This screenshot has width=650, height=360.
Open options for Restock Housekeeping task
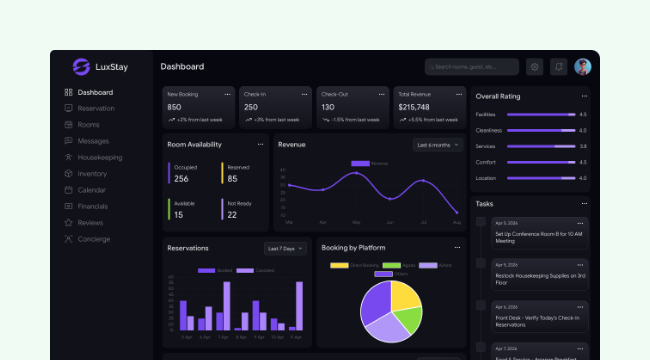tap(580, 265)
